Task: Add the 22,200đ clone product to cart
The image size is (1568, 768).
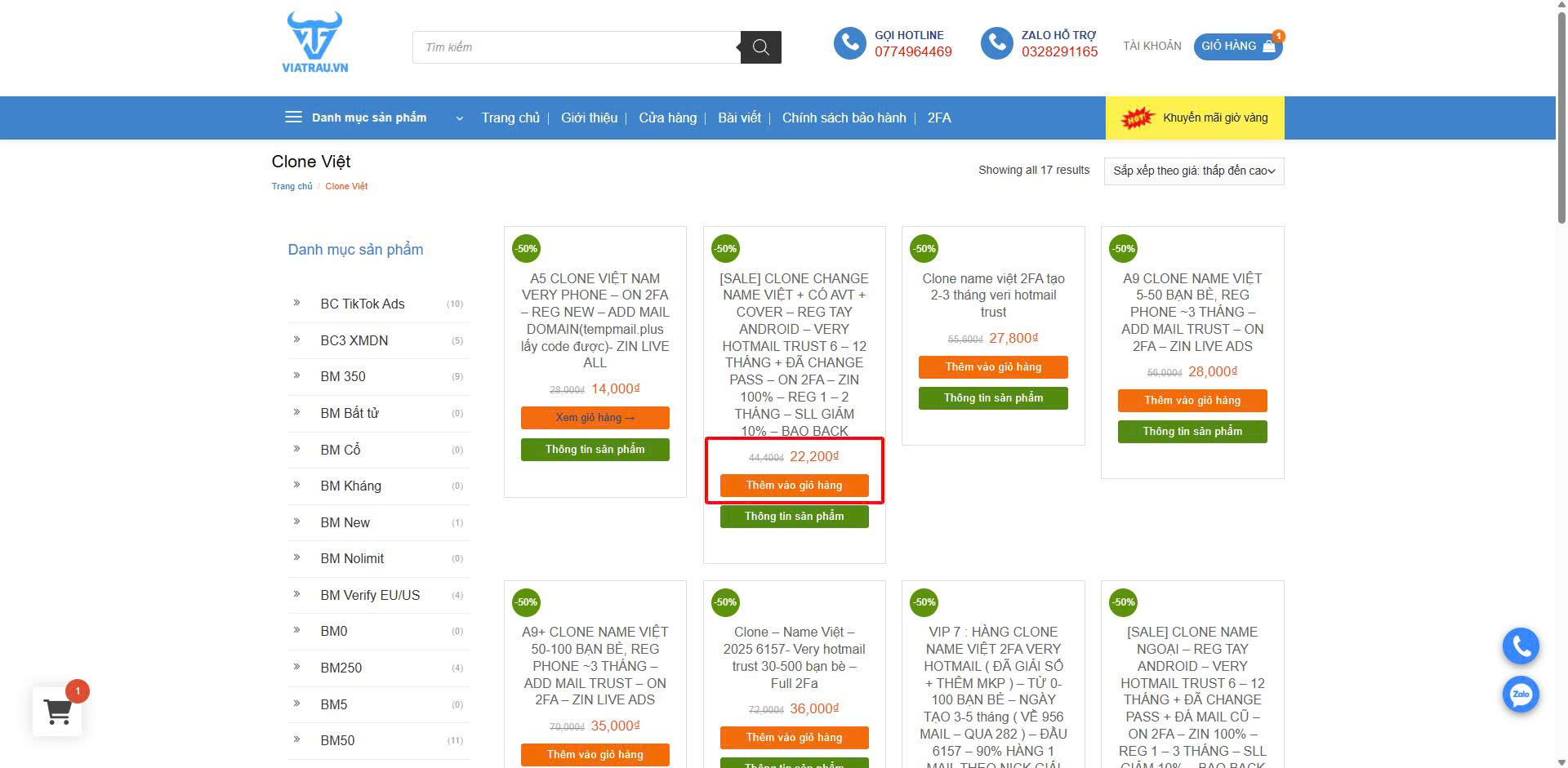Action: pyautogui.click(x=794, y=486)
